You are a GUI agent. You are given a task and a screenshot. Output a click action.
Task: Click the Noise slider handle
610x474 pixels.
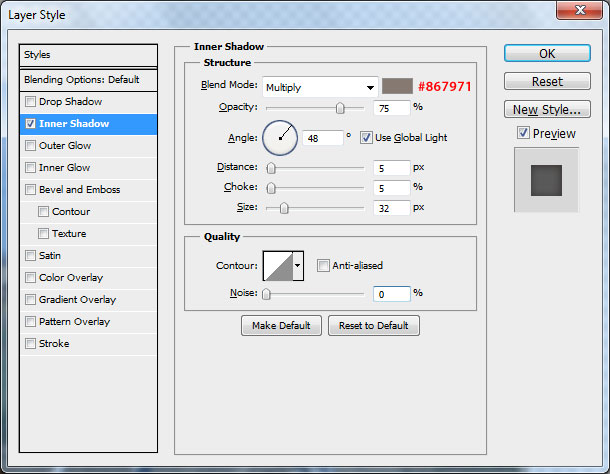coord(266,294)
